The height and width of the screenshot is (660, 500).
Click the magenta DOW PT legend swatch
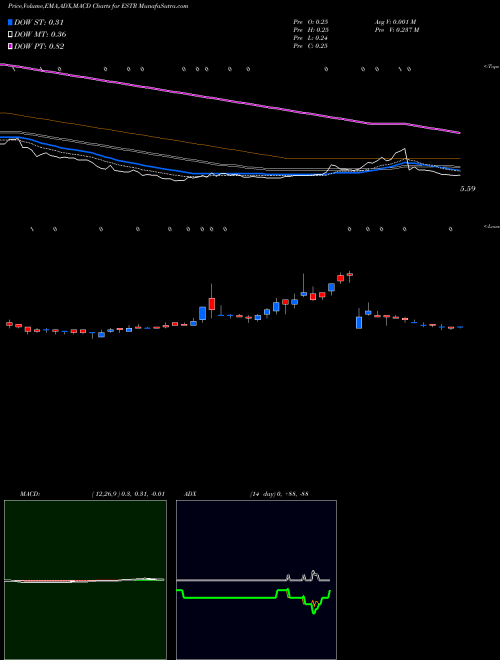pyautogui.click(x=10, y=47)
